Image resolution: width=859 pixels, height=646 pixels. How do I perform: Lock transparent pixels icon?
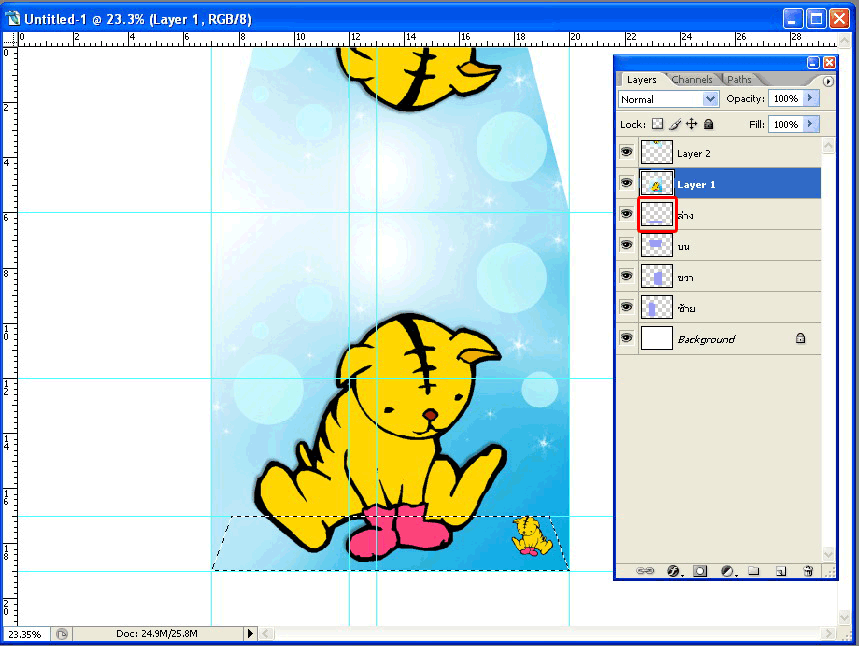657,124
